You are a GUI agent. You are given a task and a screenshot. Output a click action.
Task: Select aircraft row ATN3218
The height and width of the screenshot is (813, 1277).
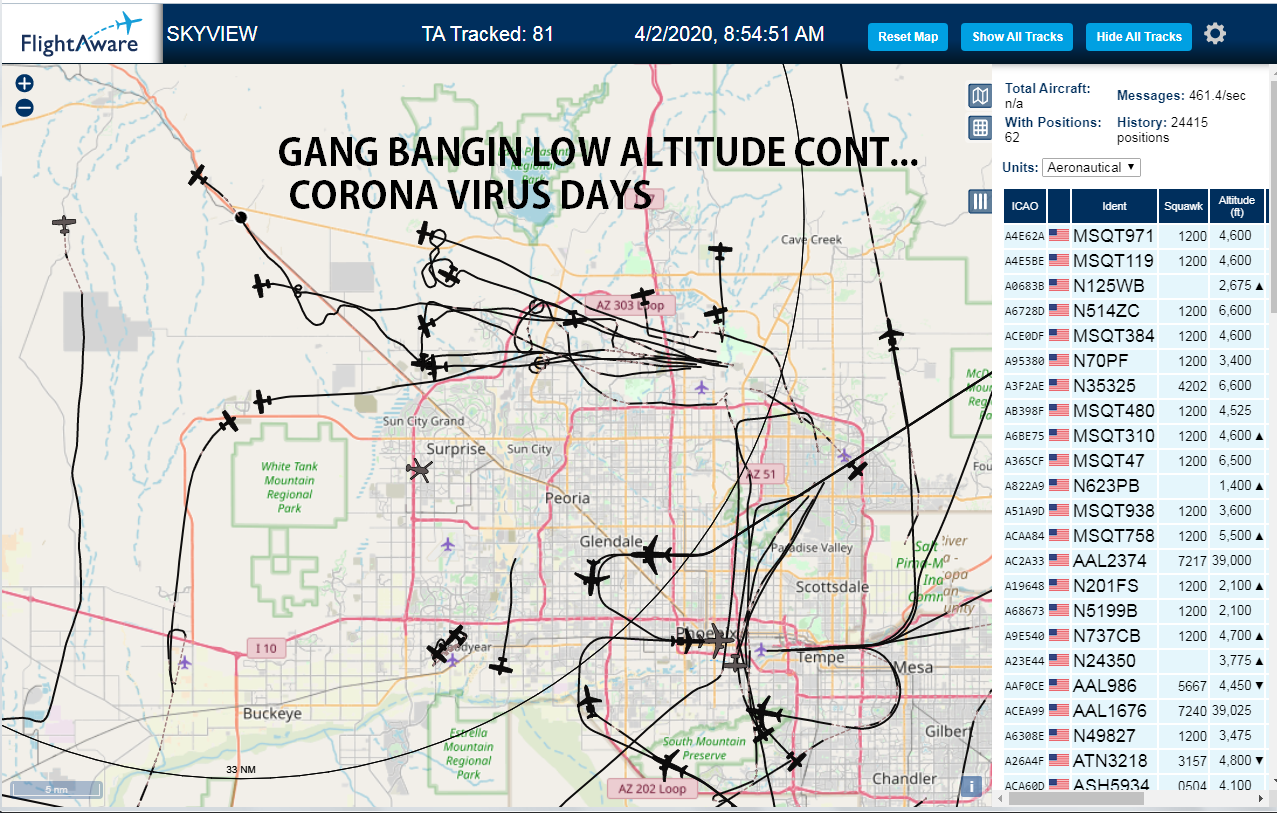(x=1136, y=761)
